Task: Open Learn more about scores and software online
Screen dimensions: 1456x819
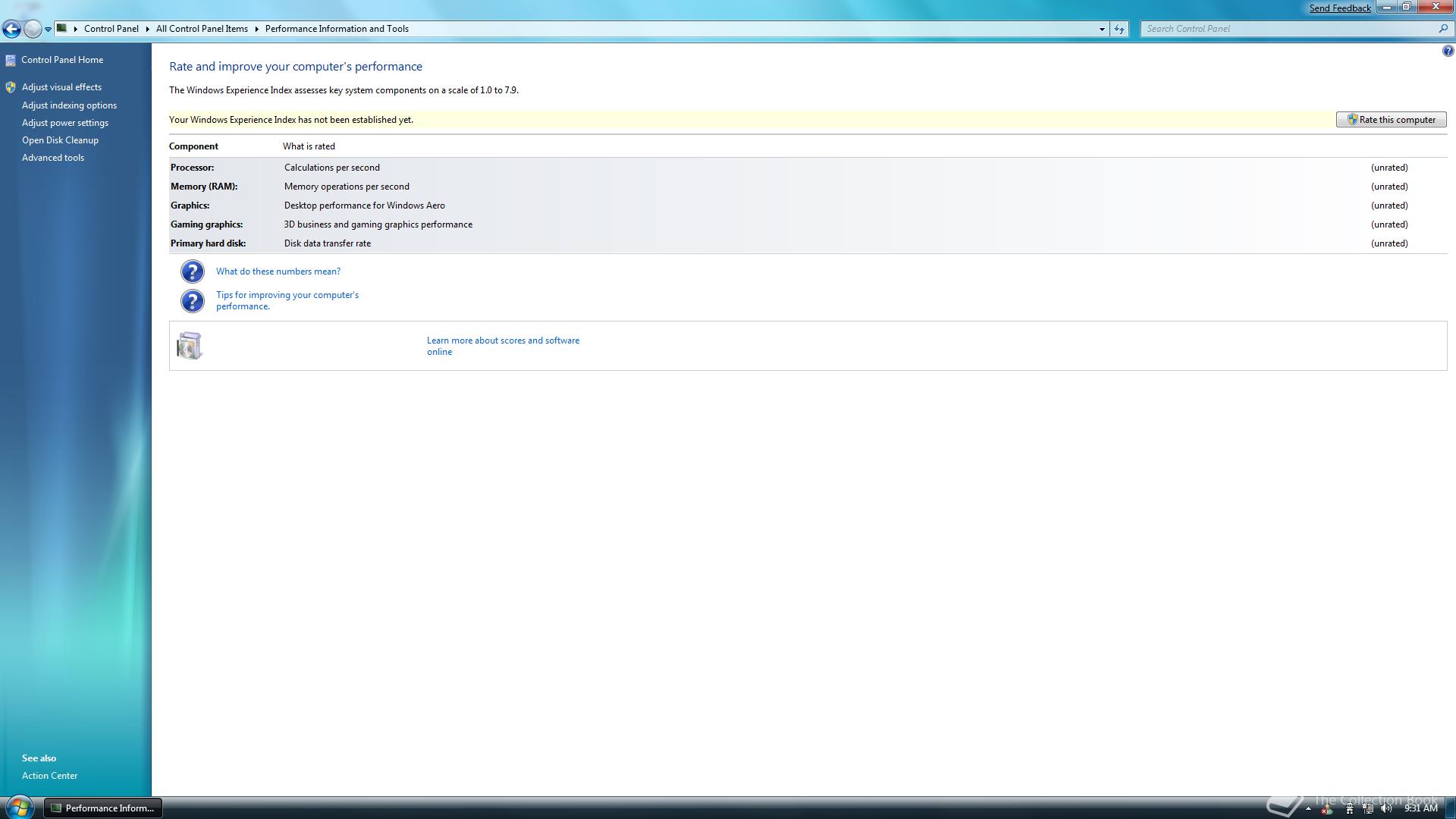Action: click(503, 346)
